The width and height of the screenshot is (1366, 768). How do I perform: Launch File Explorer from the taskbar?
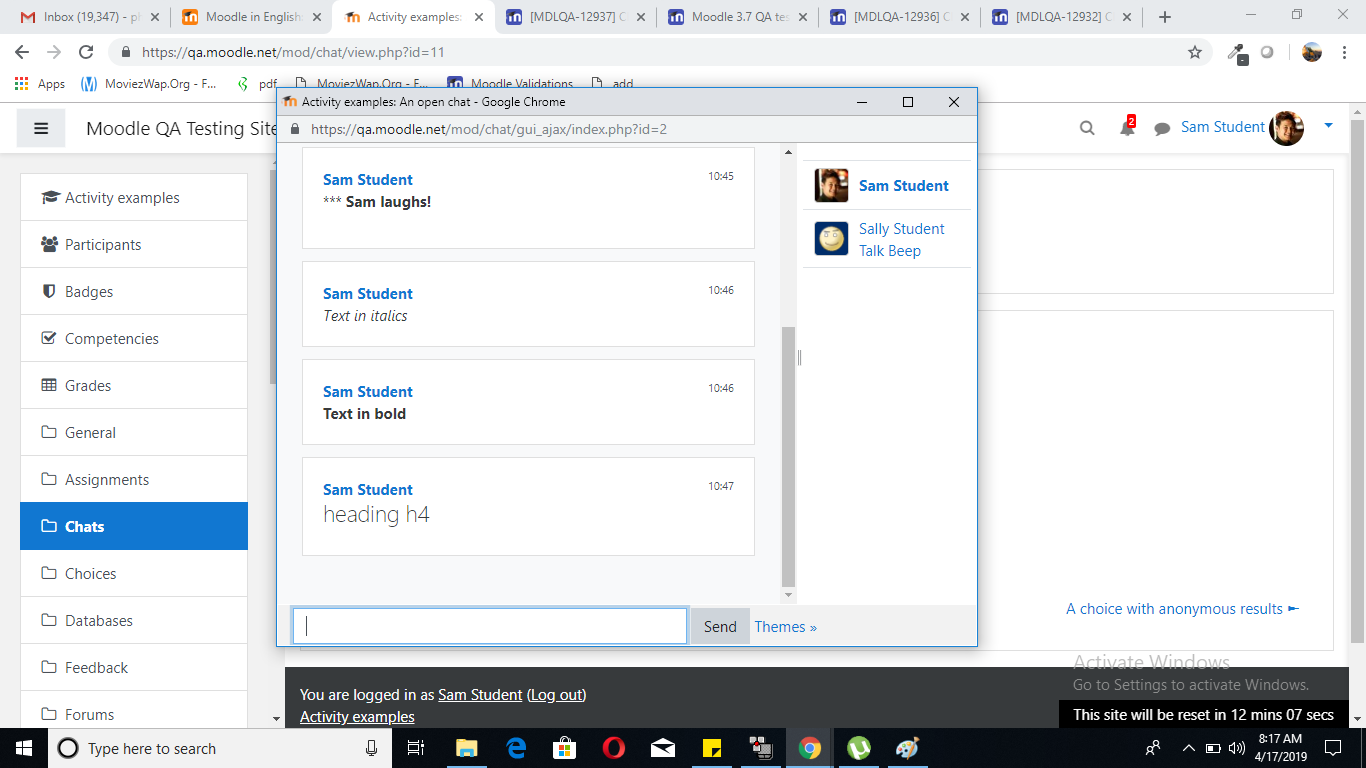click(x=466, y=748)
